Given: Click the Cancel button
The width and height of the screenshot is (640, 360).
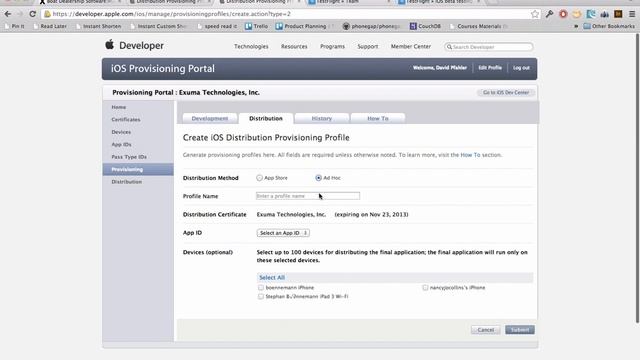Looking at the screenshot, I should 486,330.
